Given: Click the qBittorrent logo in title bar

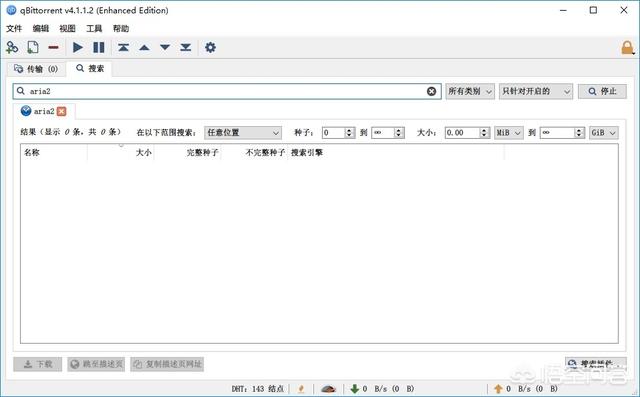Looking at the screenshot, I should coord(11,10).
